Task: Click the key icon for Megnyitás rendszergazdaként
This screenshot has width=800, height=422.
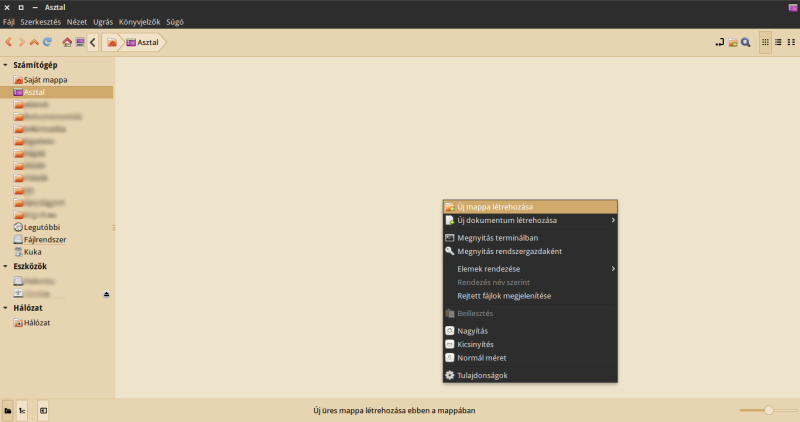Action: pos(449,251)
